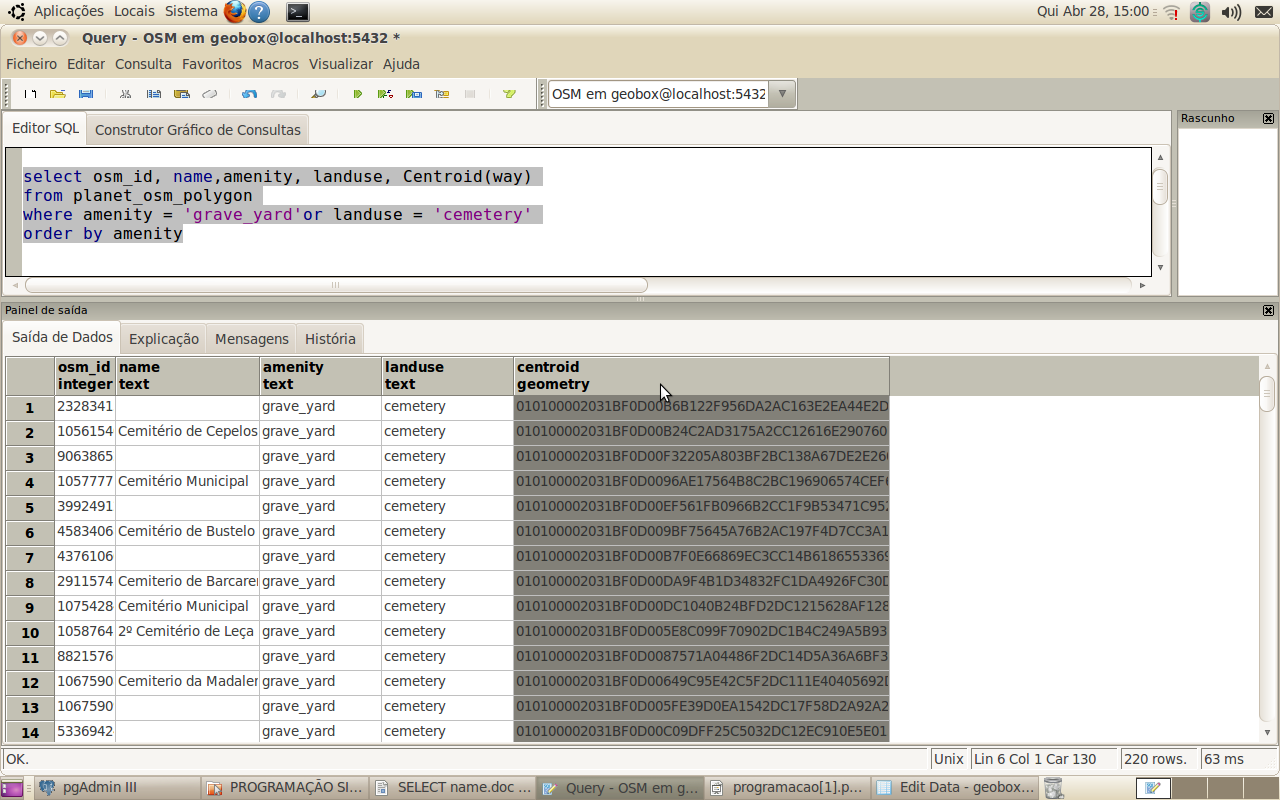Click cell '2º Cemitério de Leça'
This screenshot has width=1280, height=800.
pyautogui.click(x=188, y=631)
